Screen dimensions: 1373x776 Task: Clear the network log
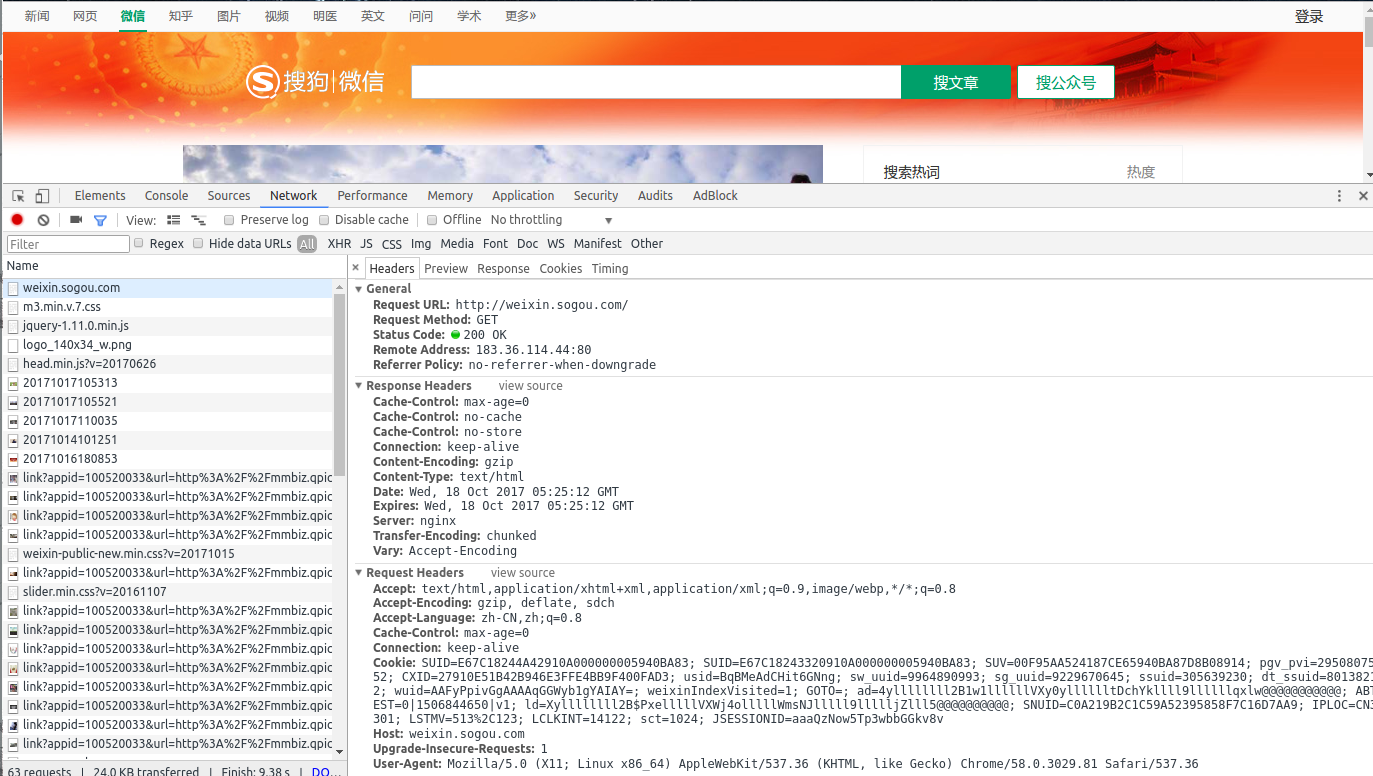pyautogui.click(x=43, y=220)
